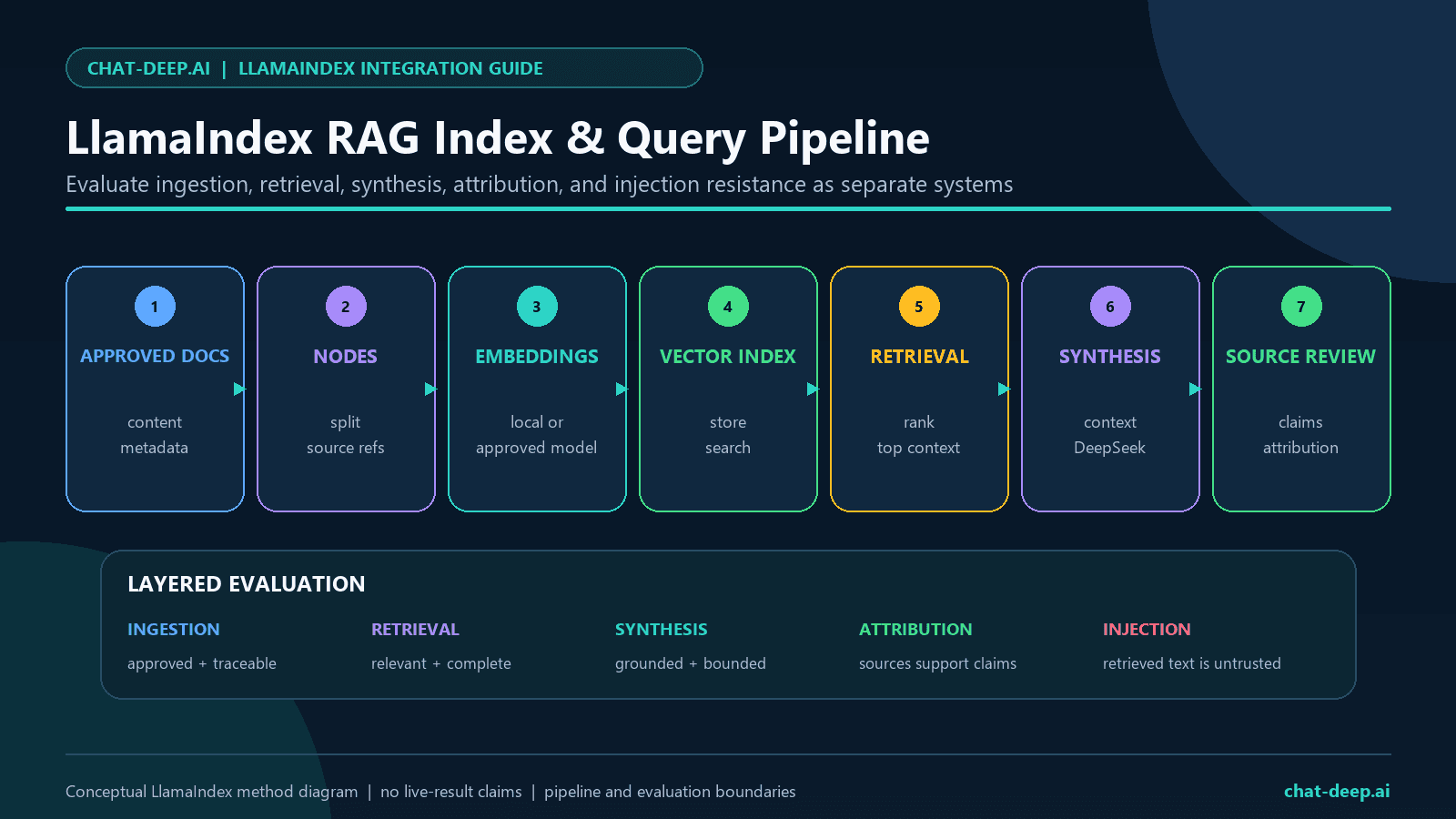This screenshot has height=819, width=1456.
Task: Click the 'rank top context' description
Action: pyautogui.click(x=919, y=435)
